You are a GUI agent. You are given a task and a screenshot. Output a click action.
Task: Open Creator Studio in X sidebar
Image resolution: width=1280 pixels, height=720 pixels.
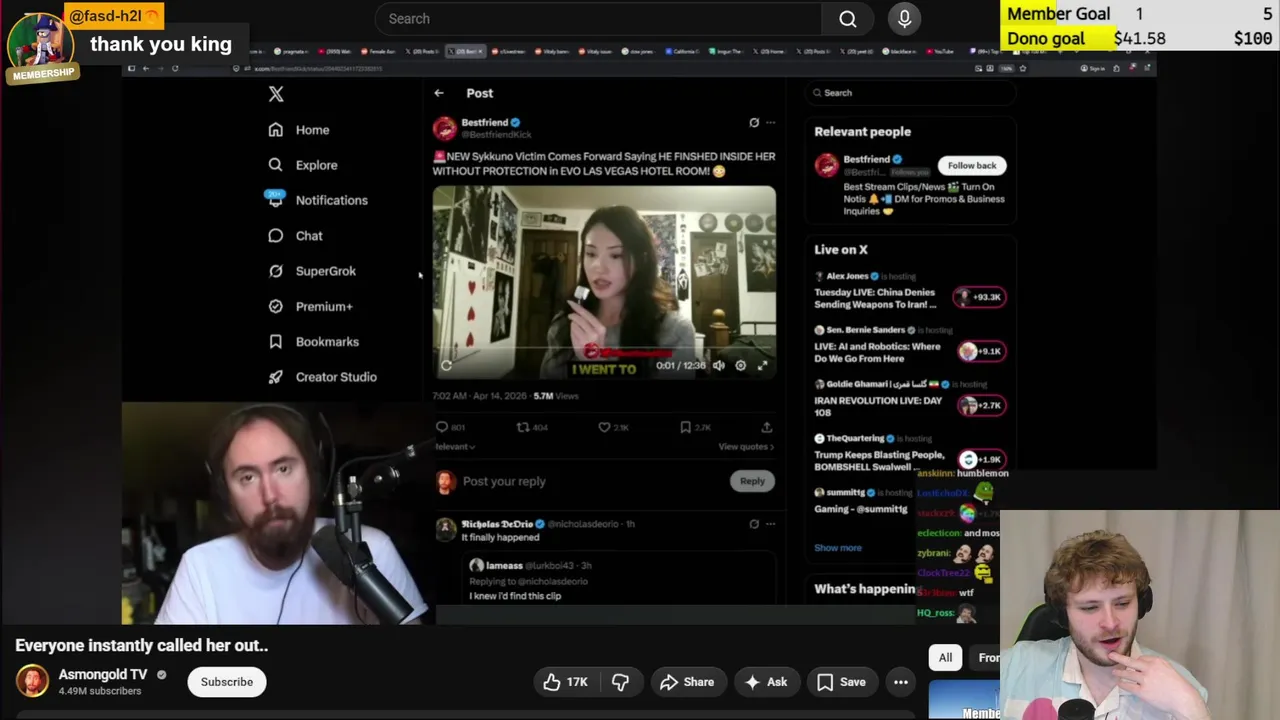pos(322,377)
